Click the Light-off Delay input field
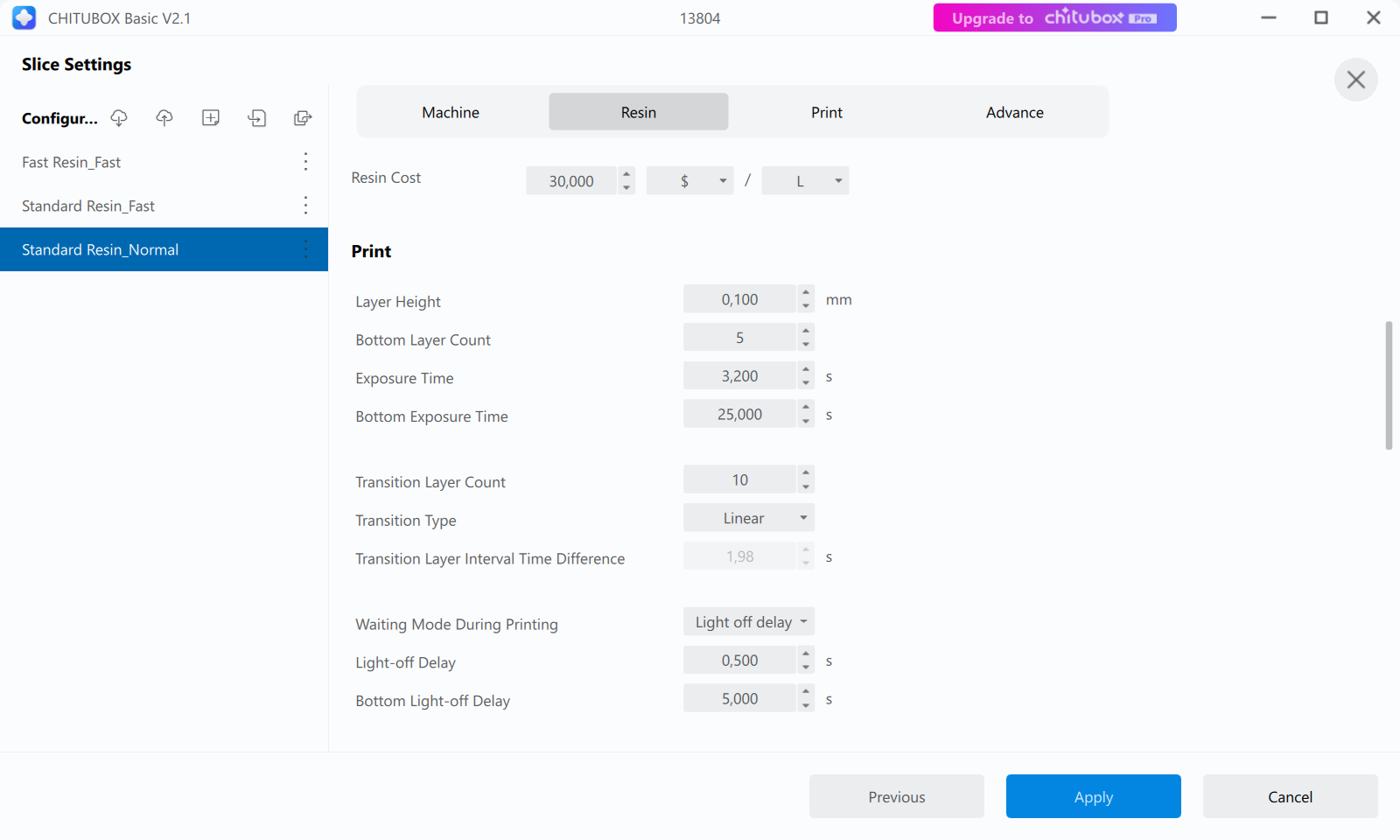Screen dimensions: 1400x840 coord(740,661)
